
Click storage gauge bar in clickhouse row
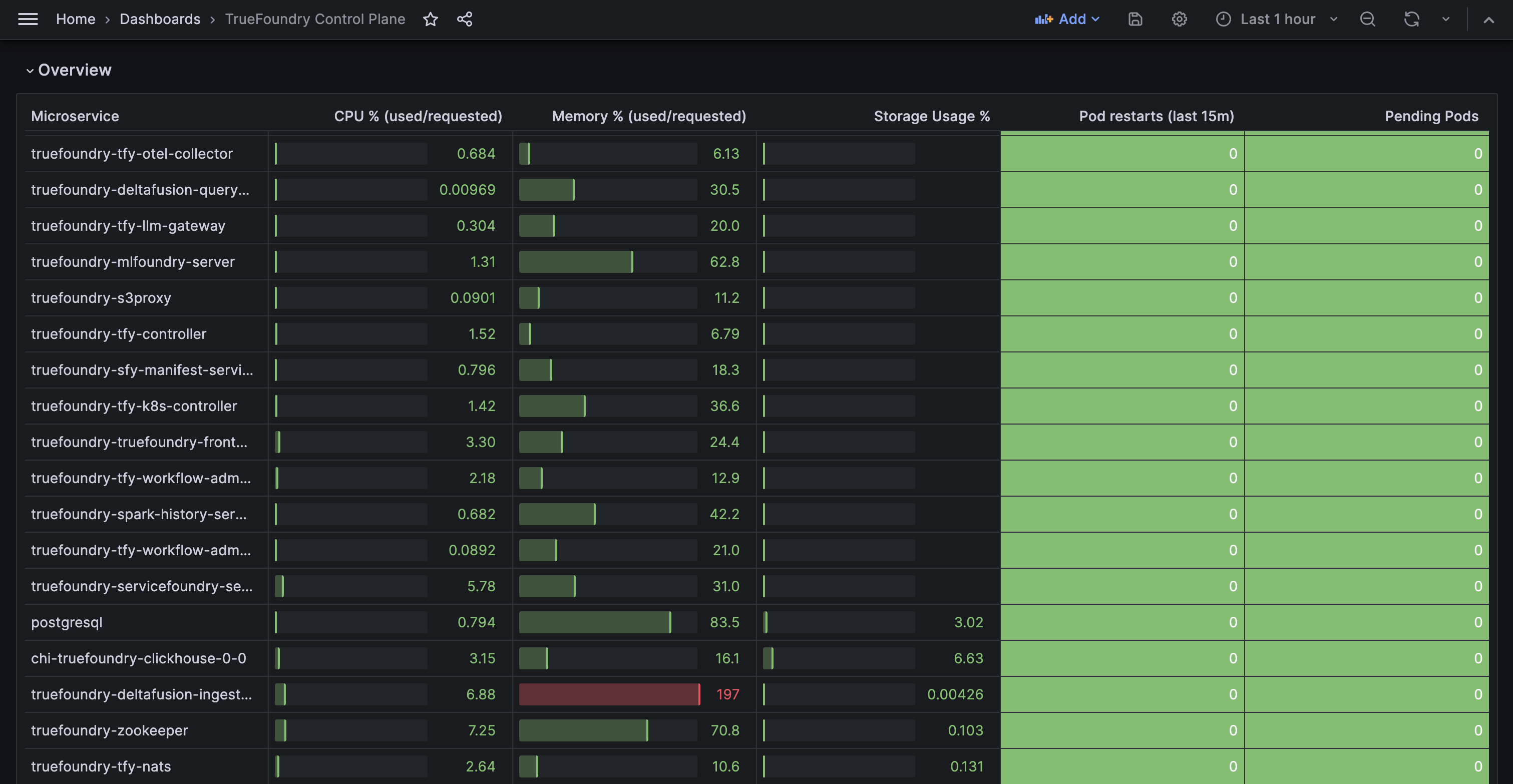pyautogui.click(x=839, y=658)
